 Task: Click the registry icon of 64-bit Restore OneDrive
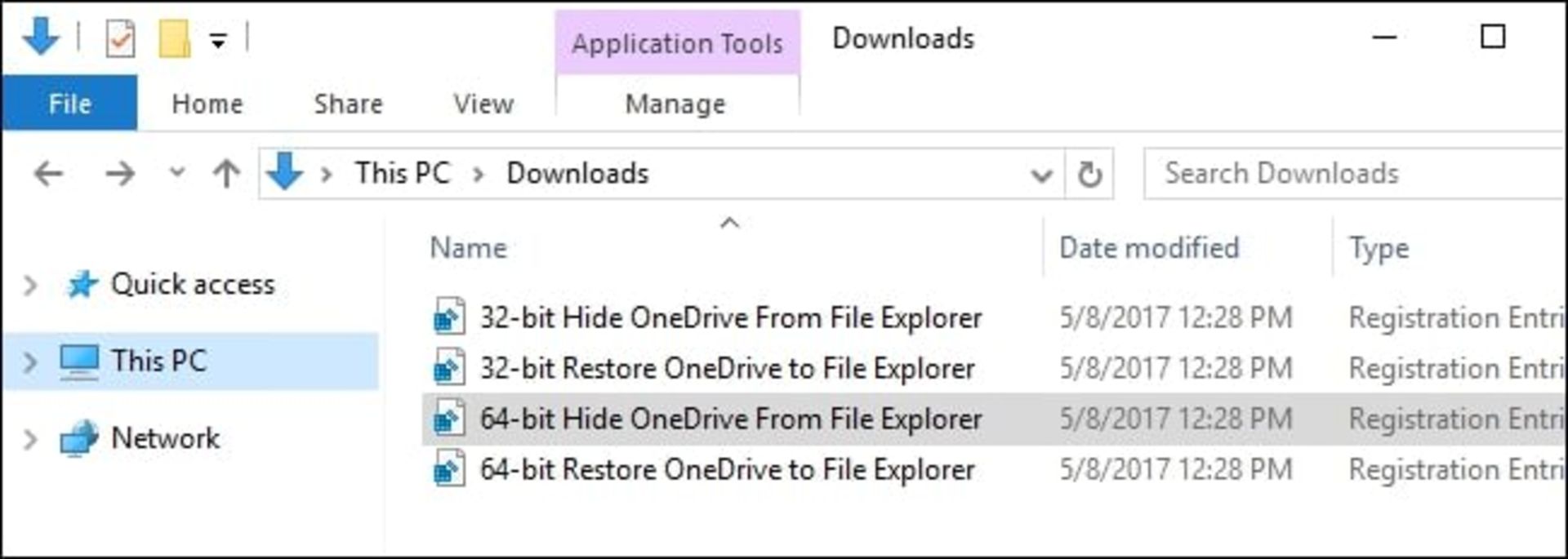point(449,469)
